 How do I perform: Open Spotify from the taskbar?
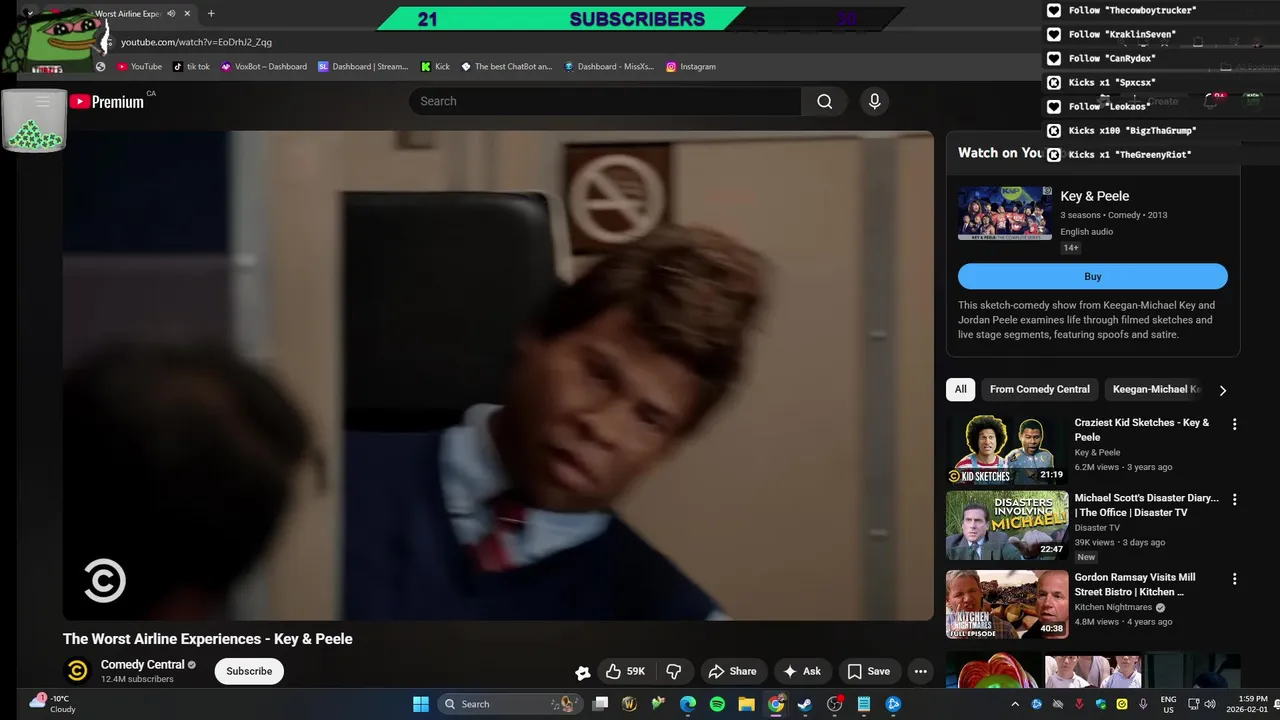(717, 704)
